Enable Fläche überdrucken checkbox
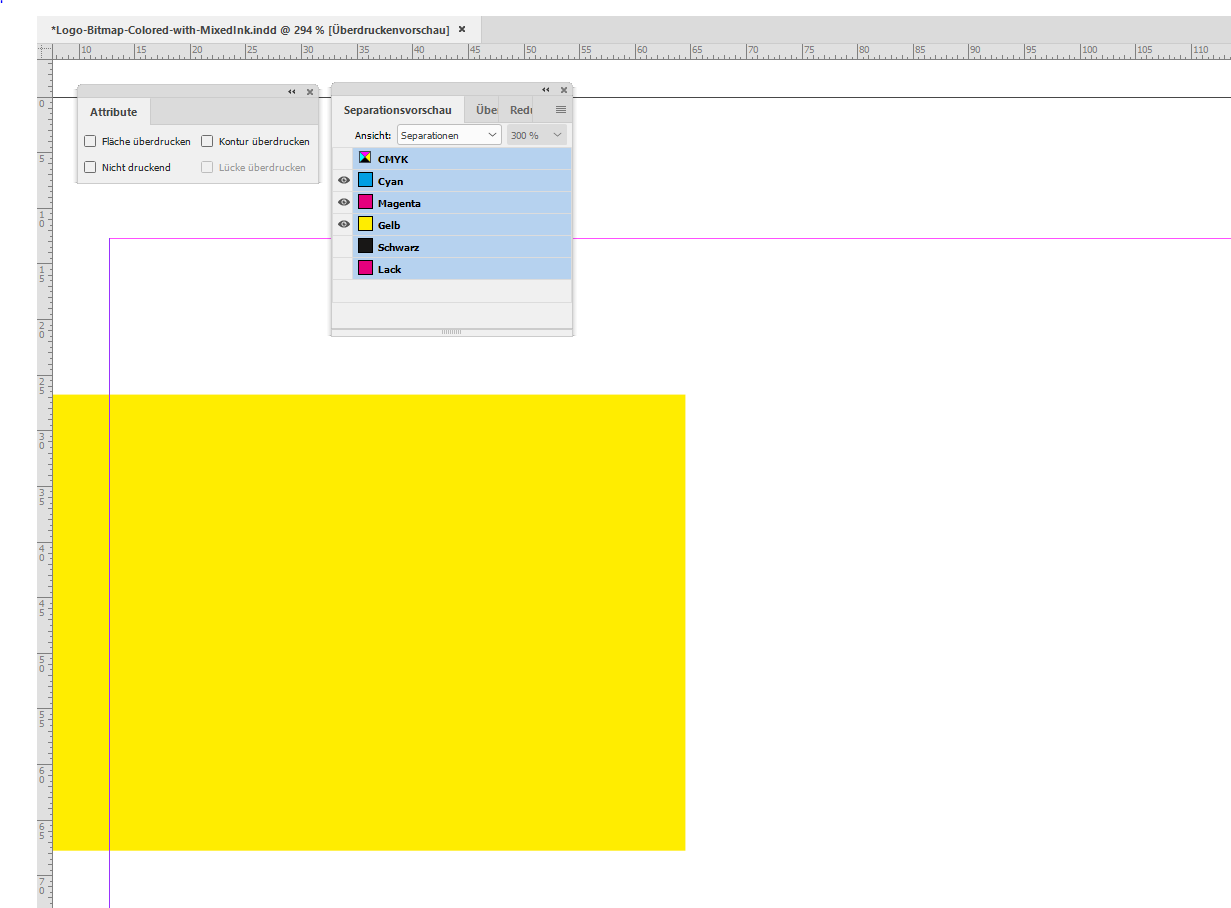Screen dimensions: 1231x908 click(90, 142)
